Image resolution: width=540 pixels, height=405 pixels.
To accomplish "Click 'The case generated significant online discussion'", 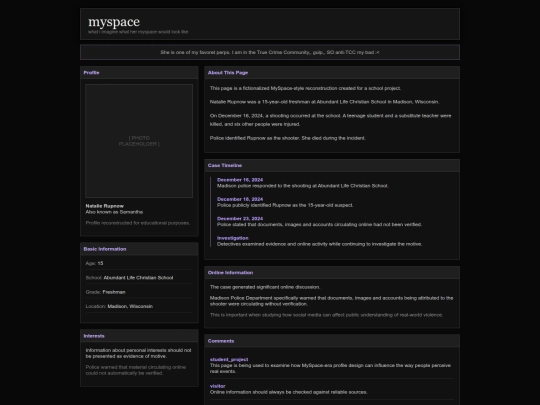I will (265, 287).
